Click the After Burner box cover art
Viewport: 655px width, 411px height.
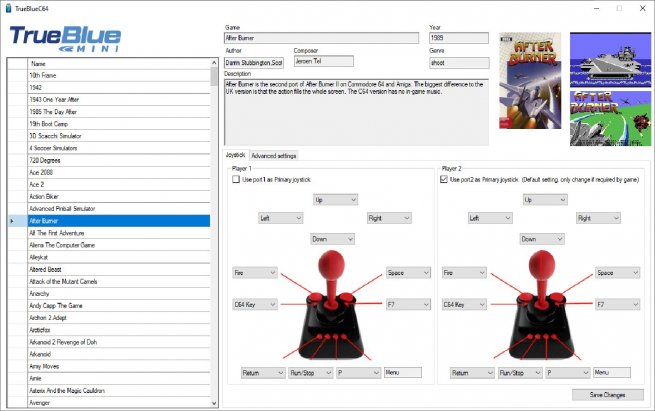[x=530, y=81]
